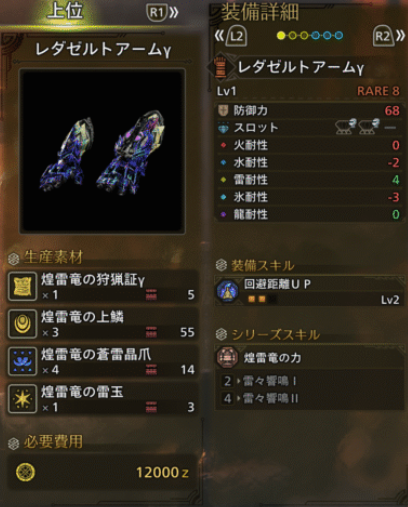Select the first yellow page indicator dot
This screenshot has width=408, height=507.
(x=281, y=35)
